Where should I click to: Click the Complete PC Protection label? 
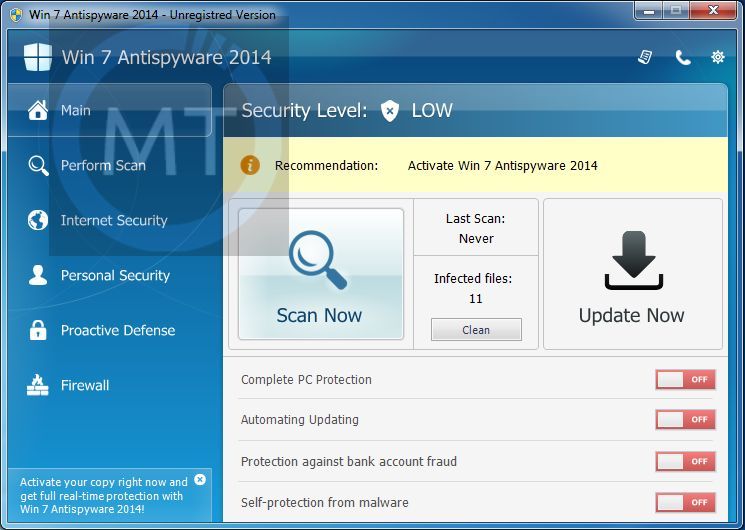(x=306, y=379)
